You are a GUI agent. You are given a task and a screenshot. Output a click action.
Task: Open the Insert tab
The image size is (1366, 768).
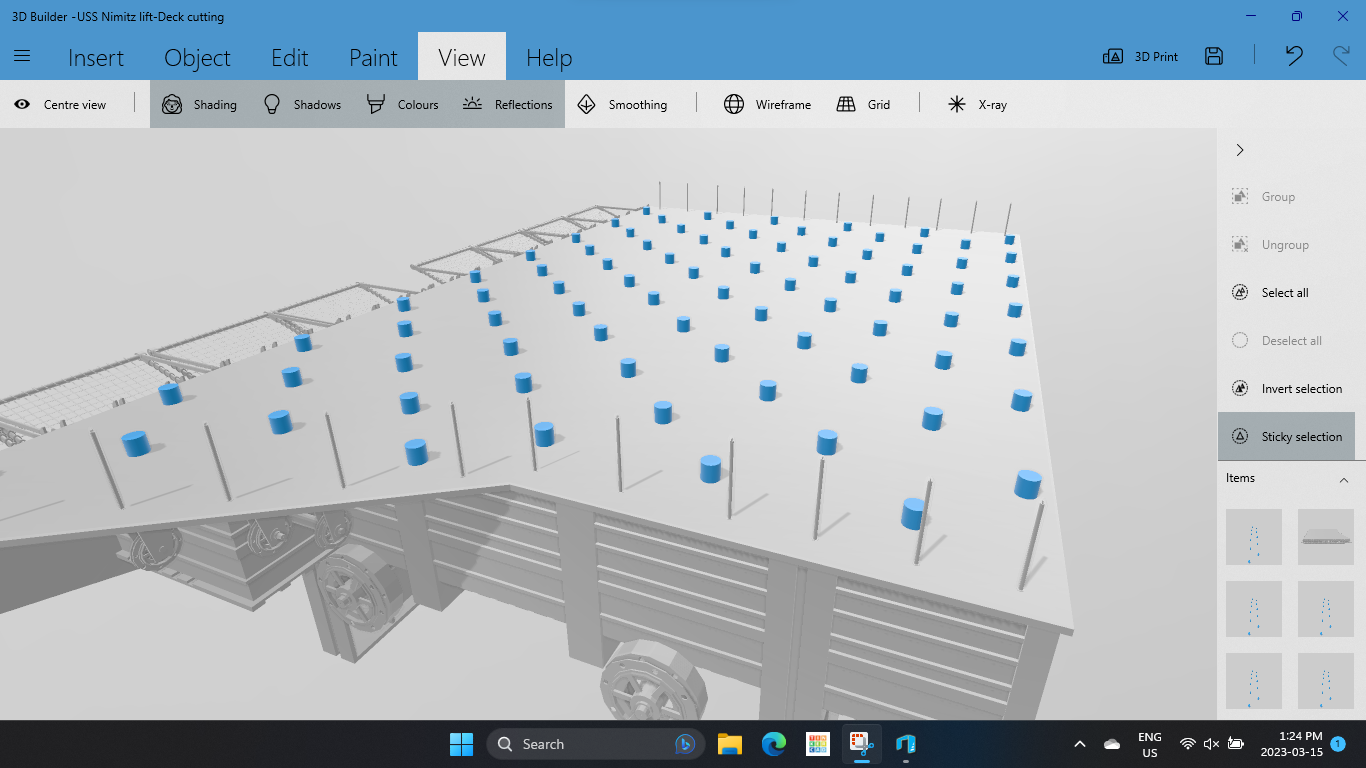tap(96, 58)
